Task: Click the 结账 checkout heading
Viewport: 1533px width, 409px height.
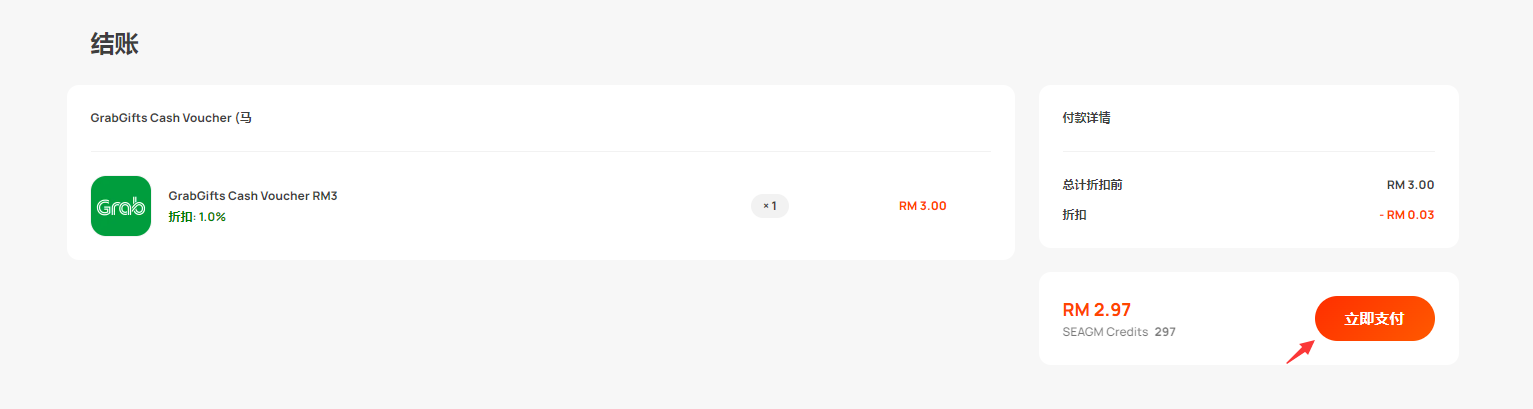Action: (x=115, y=44)
